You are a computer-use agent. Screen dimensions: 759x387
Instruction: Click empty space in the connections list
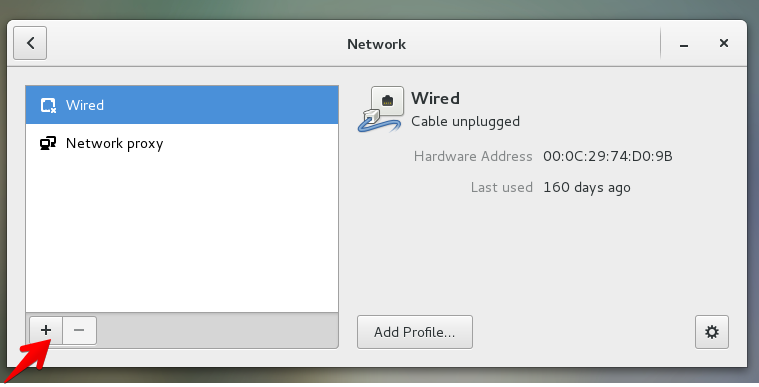(x=182, y=237)
